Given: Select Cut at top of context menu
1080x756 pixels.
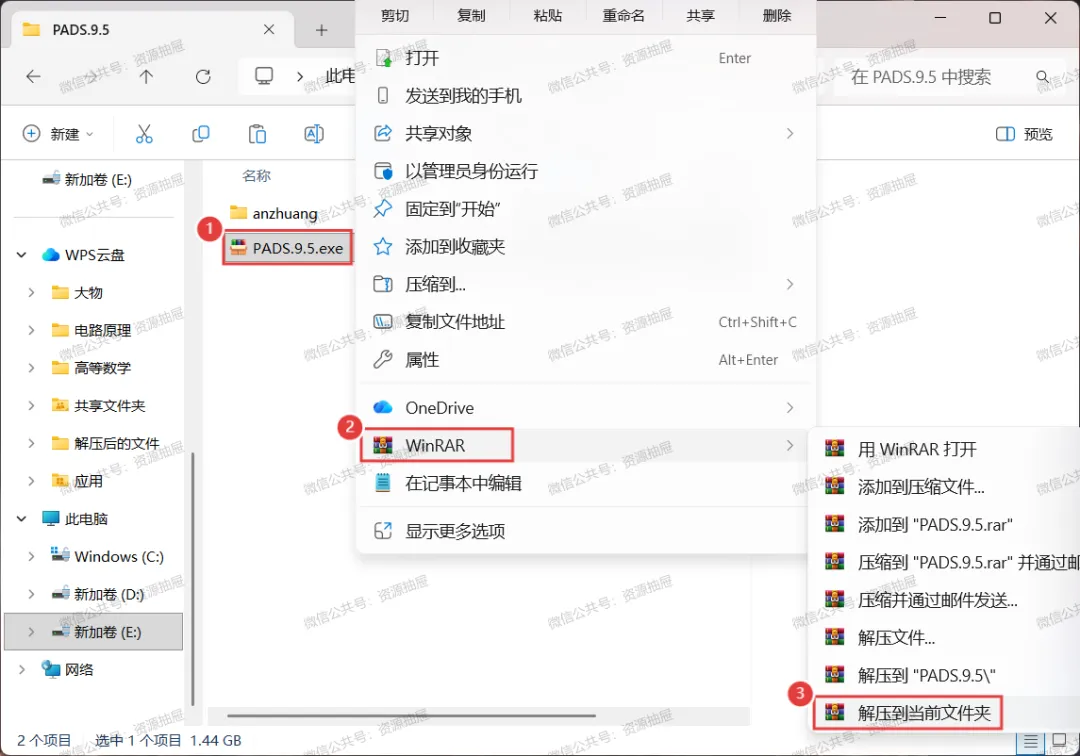Looking at the screenshot, I should click(395, 15).
